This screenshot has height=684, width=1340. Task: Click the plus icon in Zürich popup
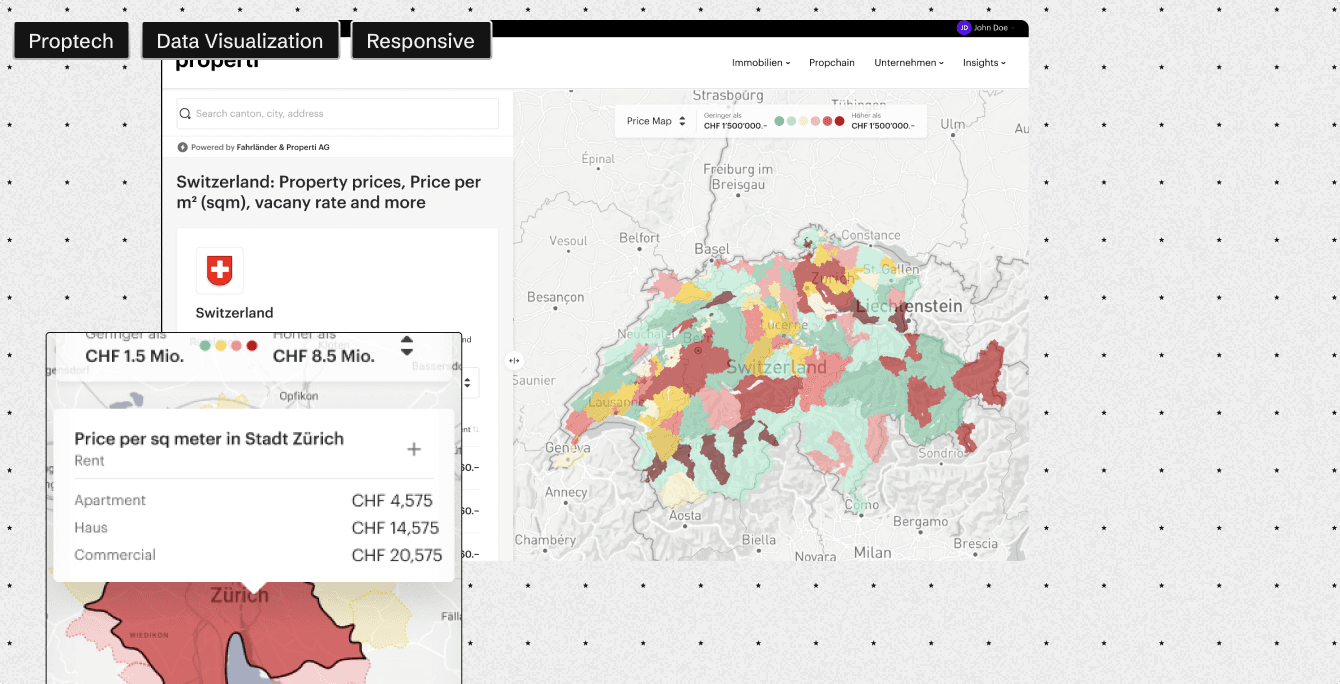[x=414, y=449]
